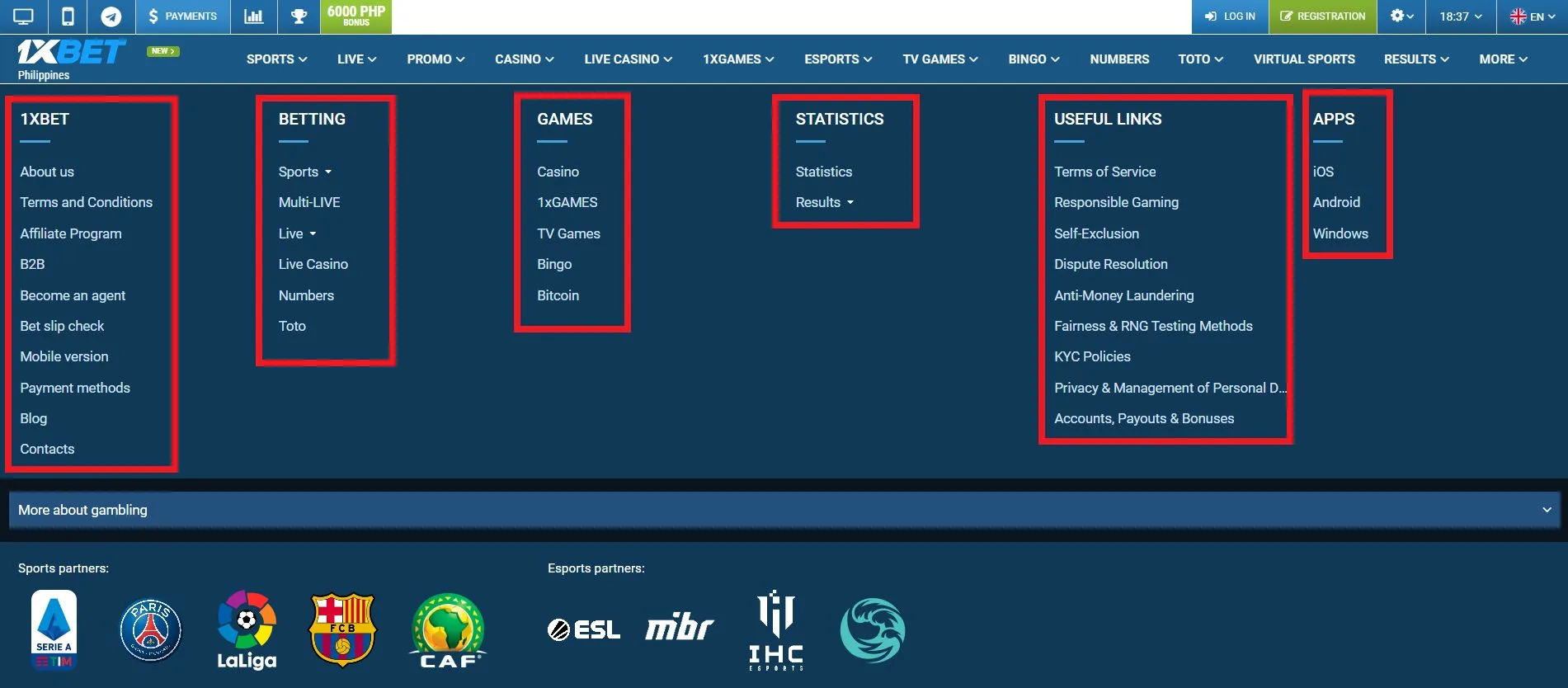The width and height of the screenshot is (1568, 688).
Task: Log in to the account
Action: point(1230,16)
